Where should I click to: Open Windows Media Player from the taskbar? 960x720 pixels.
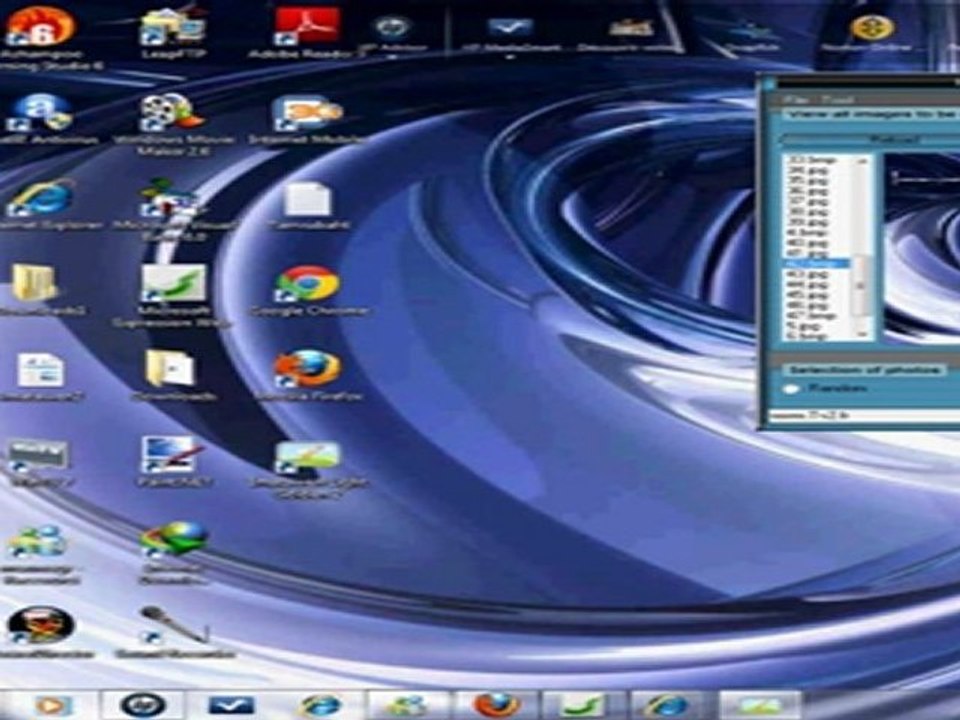(53, 705)
